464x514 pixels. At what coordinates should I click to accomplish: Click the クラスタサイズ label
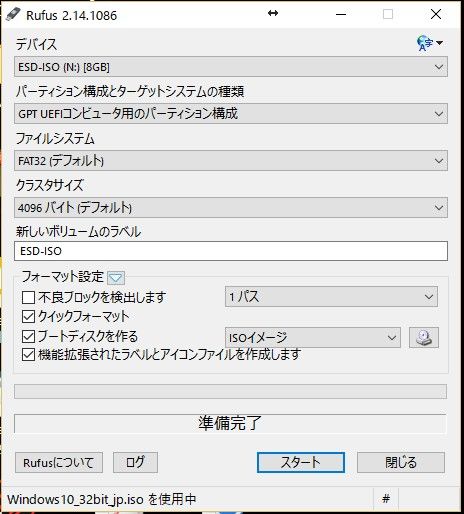(50, 185)
